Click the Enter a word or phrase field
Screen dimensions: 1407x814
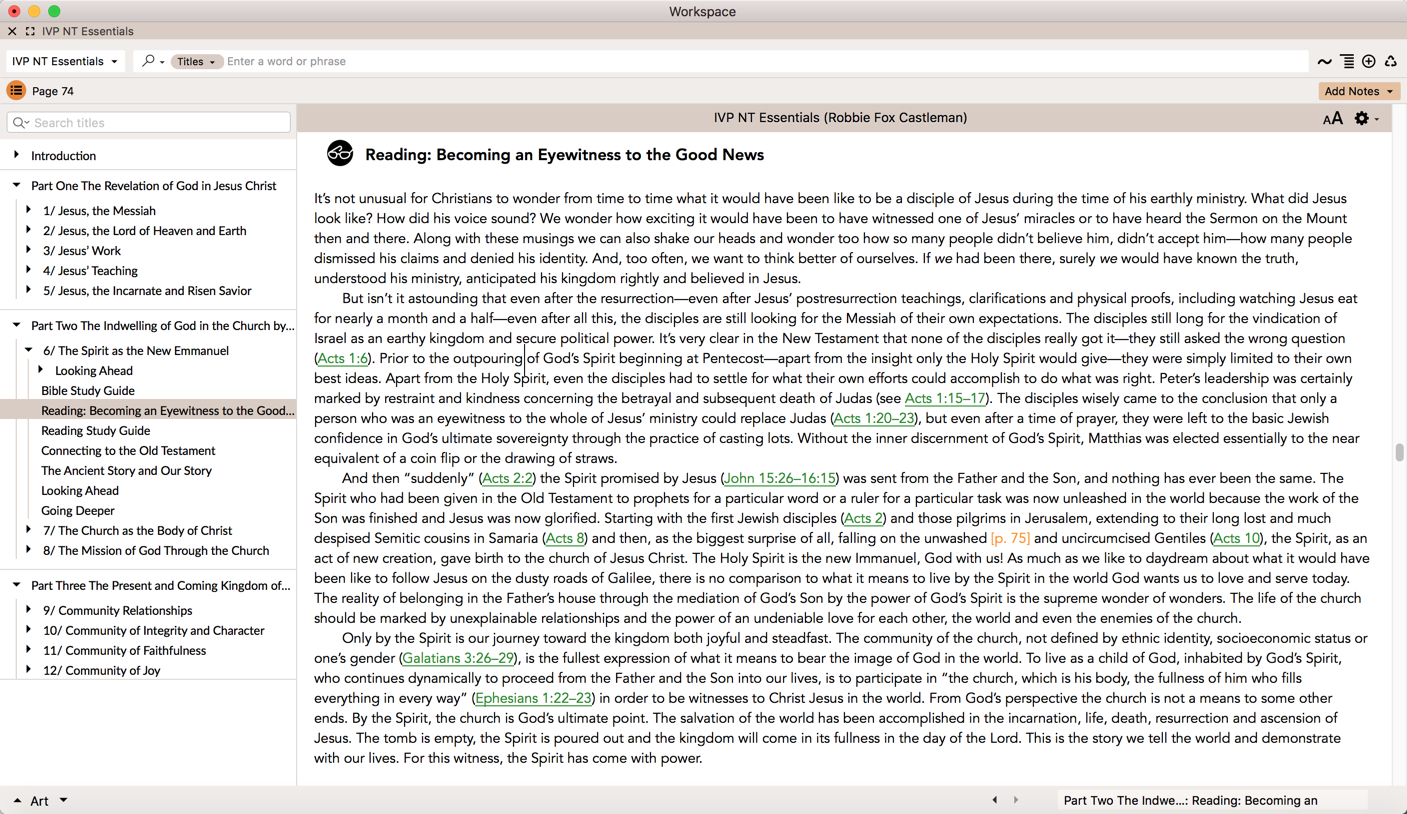[x=765, y=61]
